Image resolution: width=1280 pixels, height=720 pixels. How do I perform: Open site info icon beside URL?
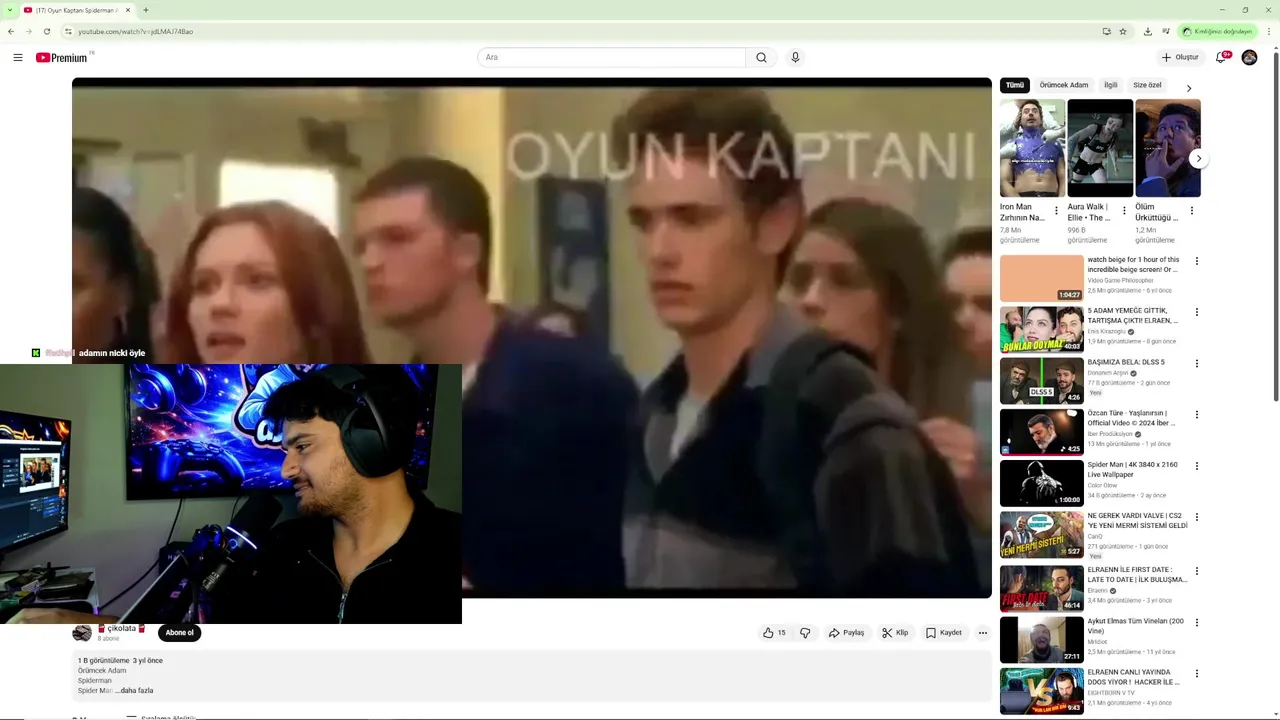[67, 31]
